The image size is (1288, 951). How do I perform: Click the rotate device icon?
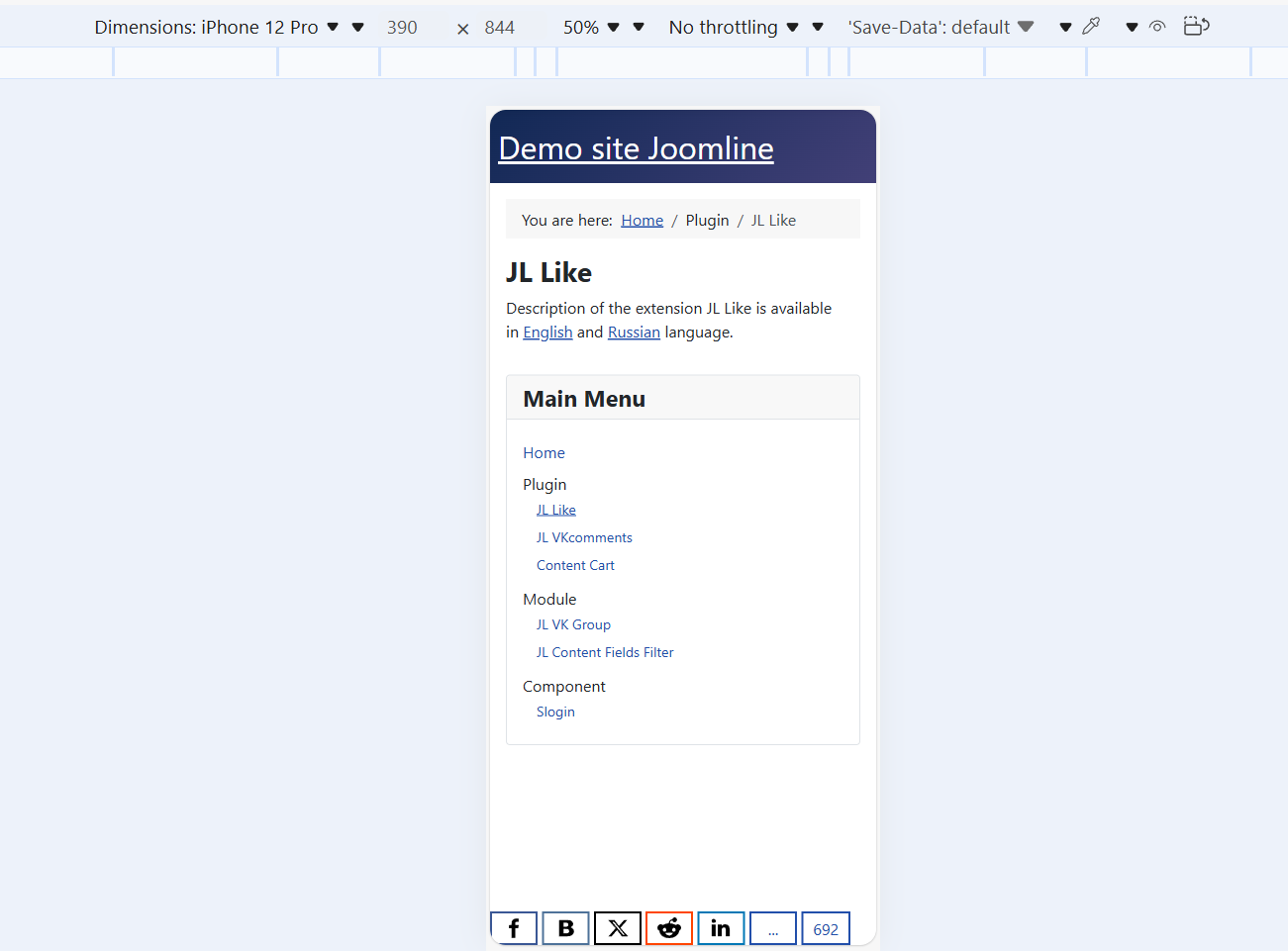click(1196, 27)
